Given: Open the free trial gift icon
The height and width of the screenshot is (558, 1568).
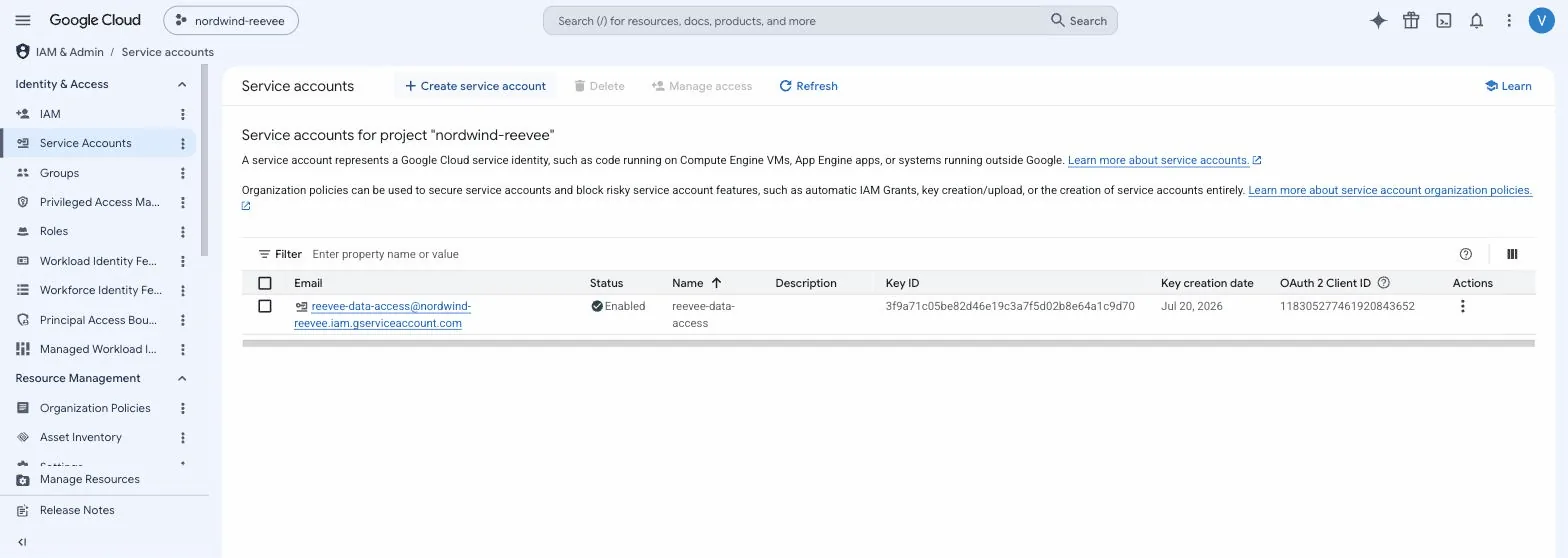Looking at the screenshot, I should click(1411, 20).
